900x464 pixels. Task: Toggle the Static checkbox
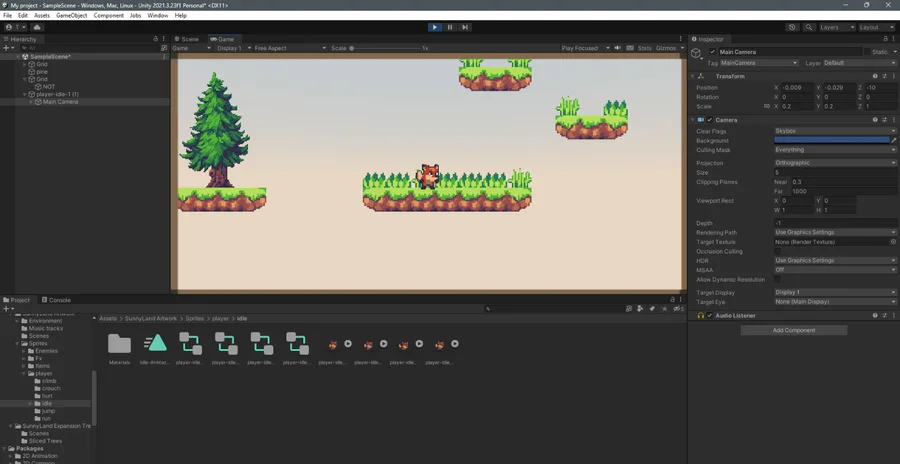[x=867, y=52]
